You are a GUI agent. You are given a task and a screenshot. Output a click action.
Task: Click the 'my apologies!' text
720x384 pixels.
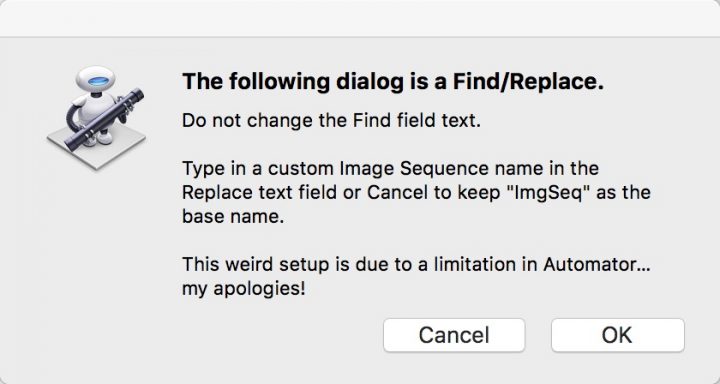pyautogui.click(x=243, y=289)
